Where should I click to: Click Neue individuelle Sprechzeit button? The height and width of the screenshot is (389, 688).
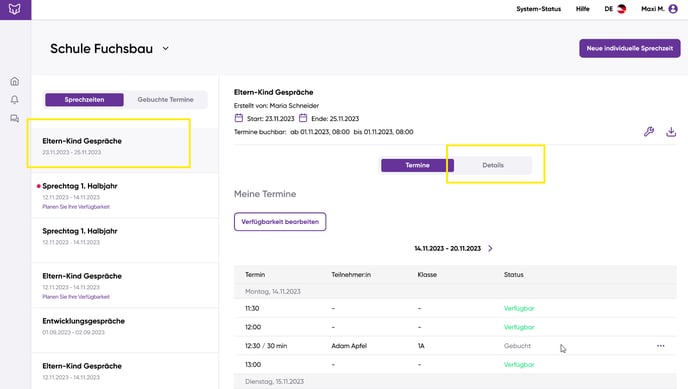[630, 48]
